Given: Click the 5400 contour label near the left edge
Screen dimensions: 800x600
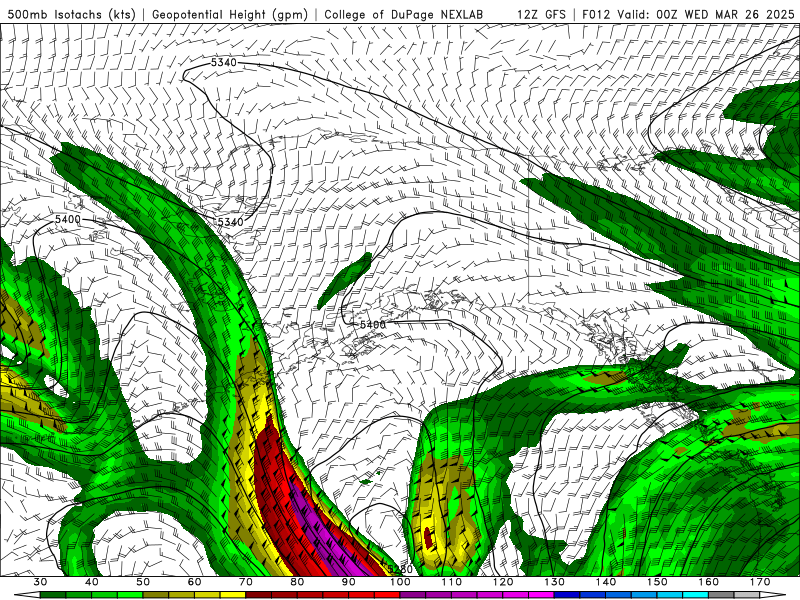Looking at the screenshot, I should [68, 219].
